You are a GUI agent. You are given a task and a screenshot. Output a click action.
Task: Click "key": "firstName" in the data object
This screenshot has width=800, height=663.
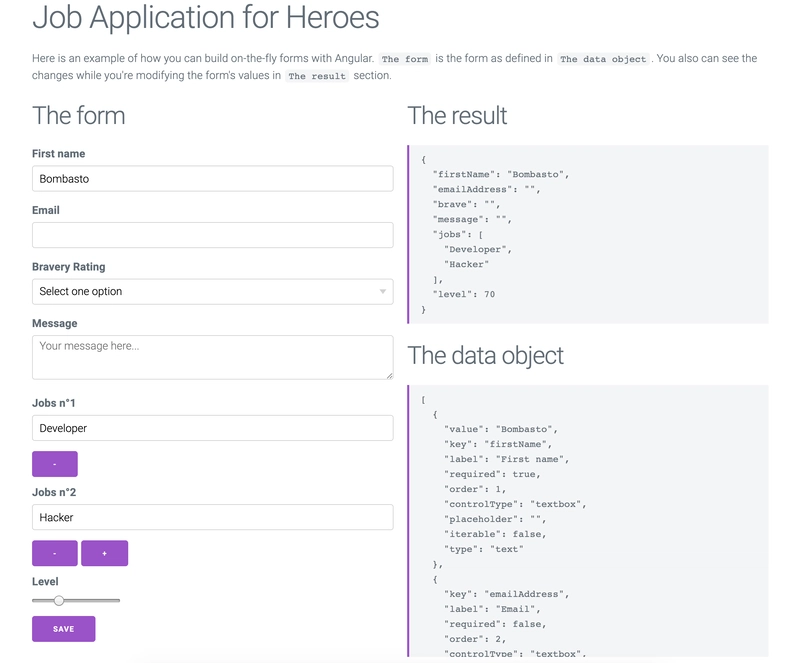click(497, 445)
